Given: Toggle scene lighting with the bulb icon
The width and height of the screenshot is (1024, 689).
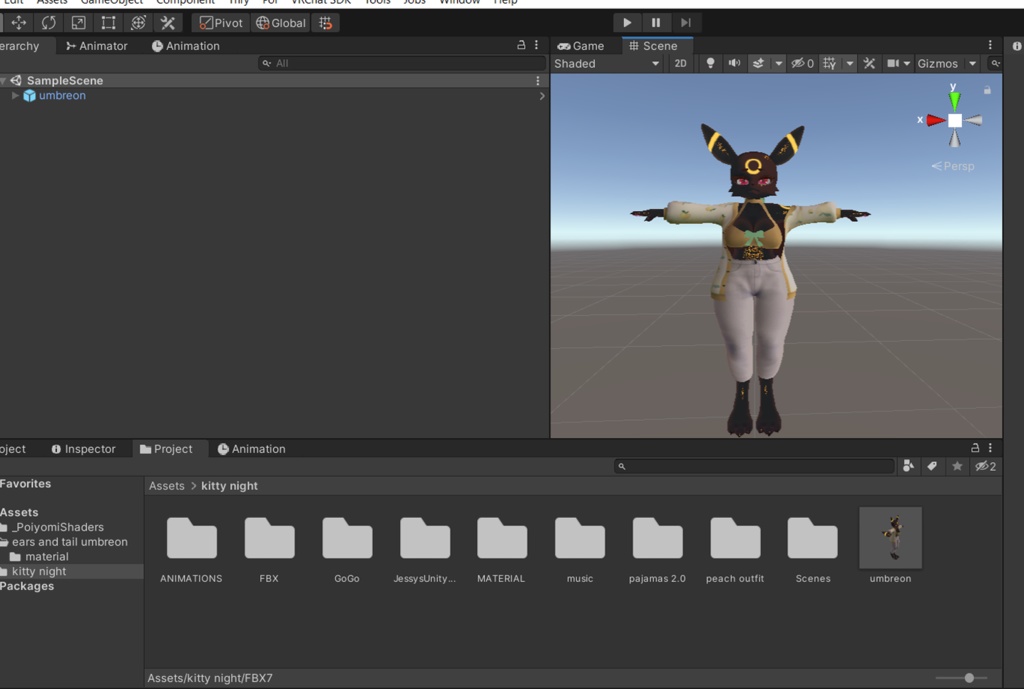Looking at the screenshot, I should point(710,63).
